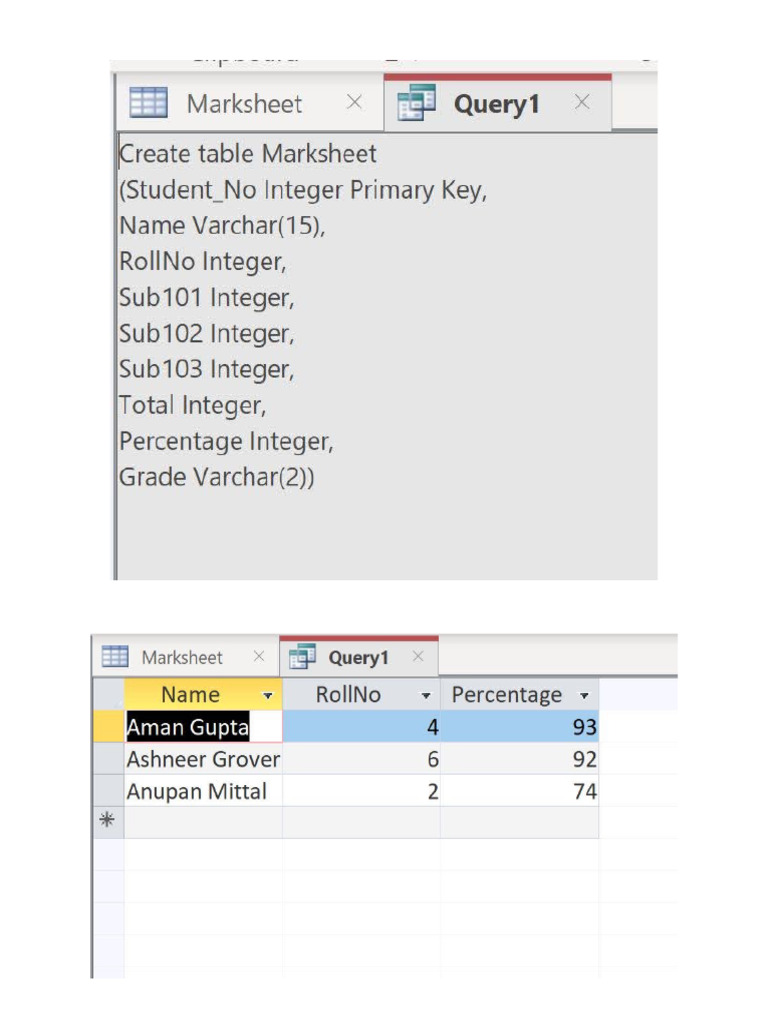Place cursor in the Create table SQL text

click(248, 154)
